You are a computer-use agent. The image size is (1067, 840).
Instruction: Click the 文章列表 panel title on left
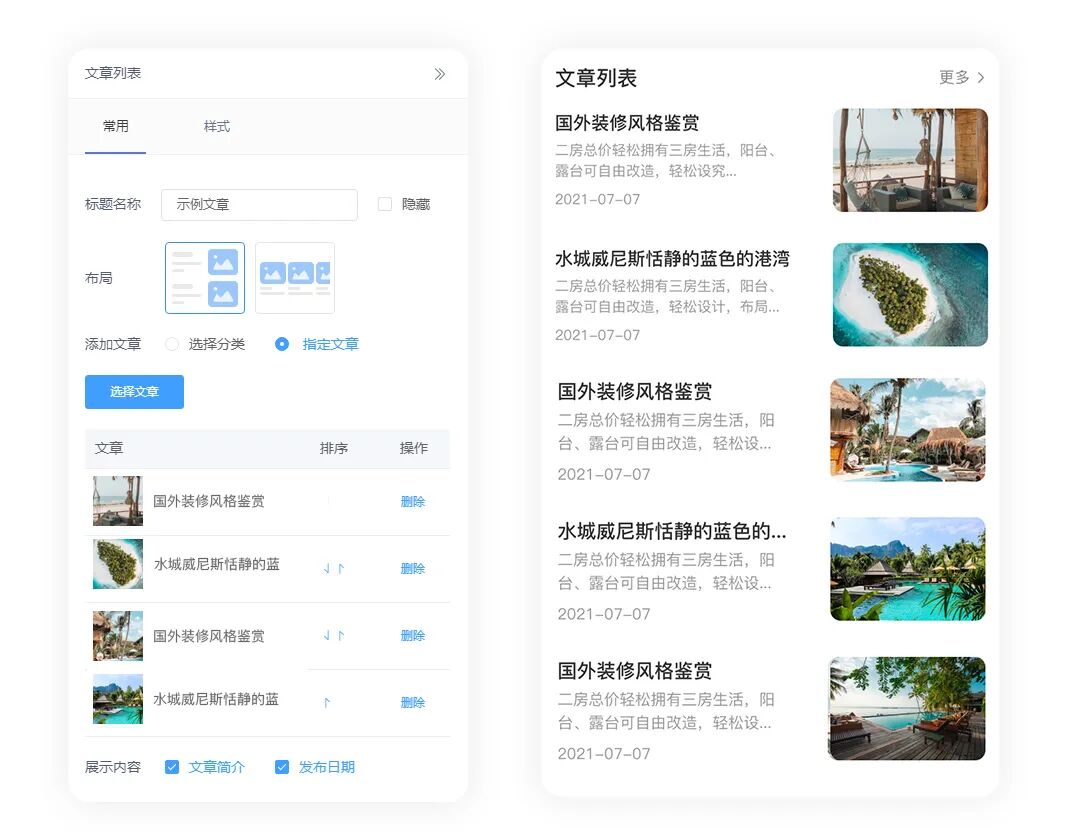pyautogui.click(x=113, y=74)
